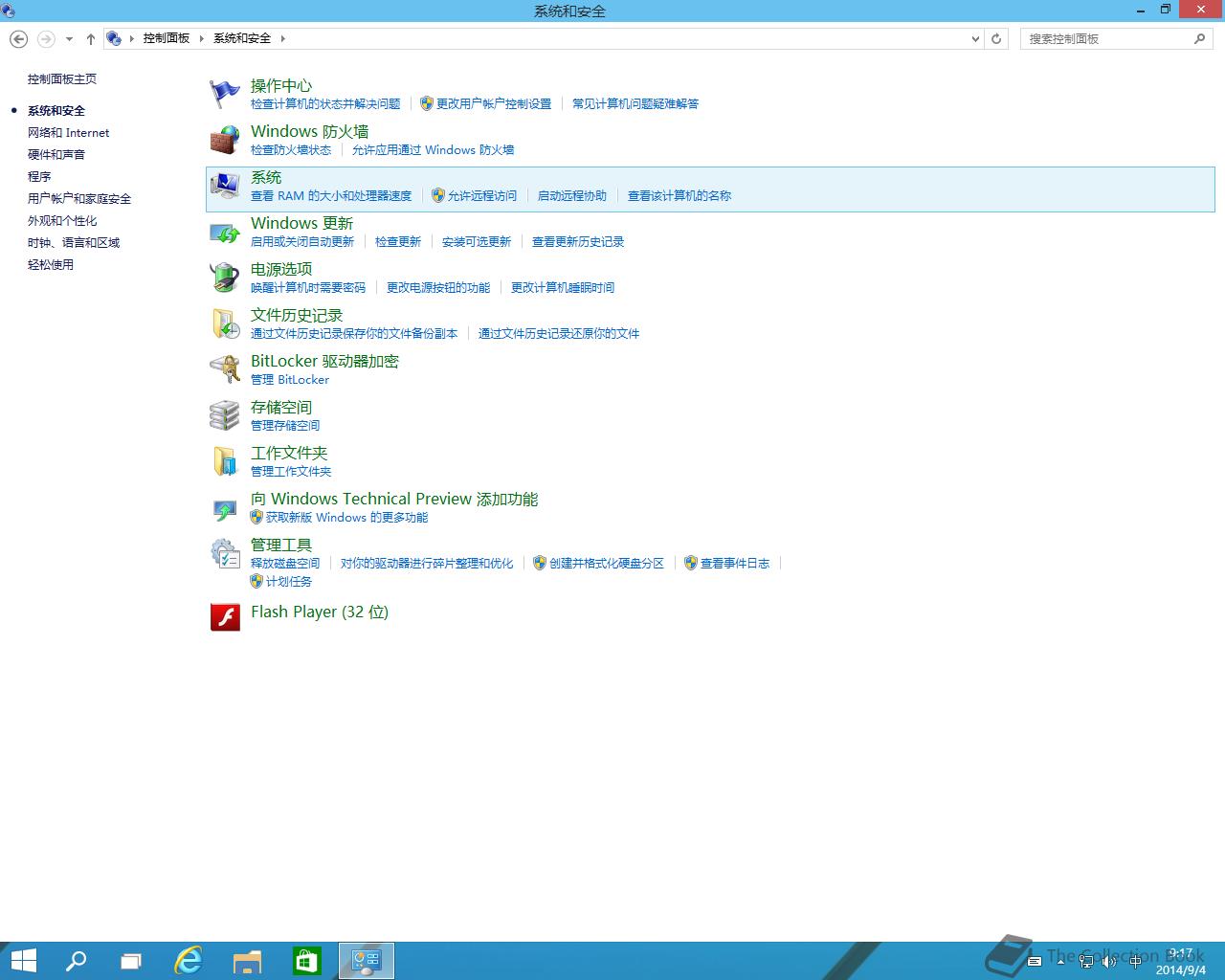
Task: Open 检查更新 link
Action: click(x=398, y=241)
